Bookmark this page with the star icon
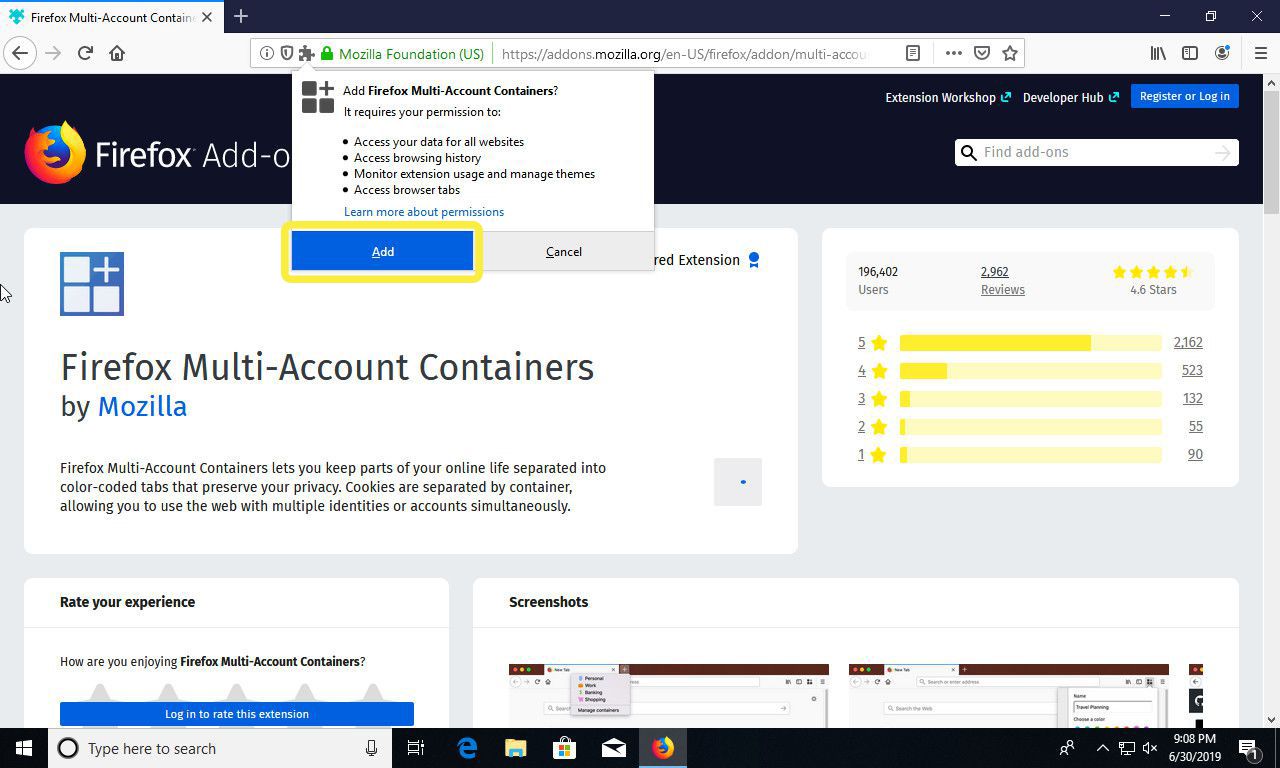Image resolution: width=1280 pixels, height=768 pixels. tap(1010, 54)
